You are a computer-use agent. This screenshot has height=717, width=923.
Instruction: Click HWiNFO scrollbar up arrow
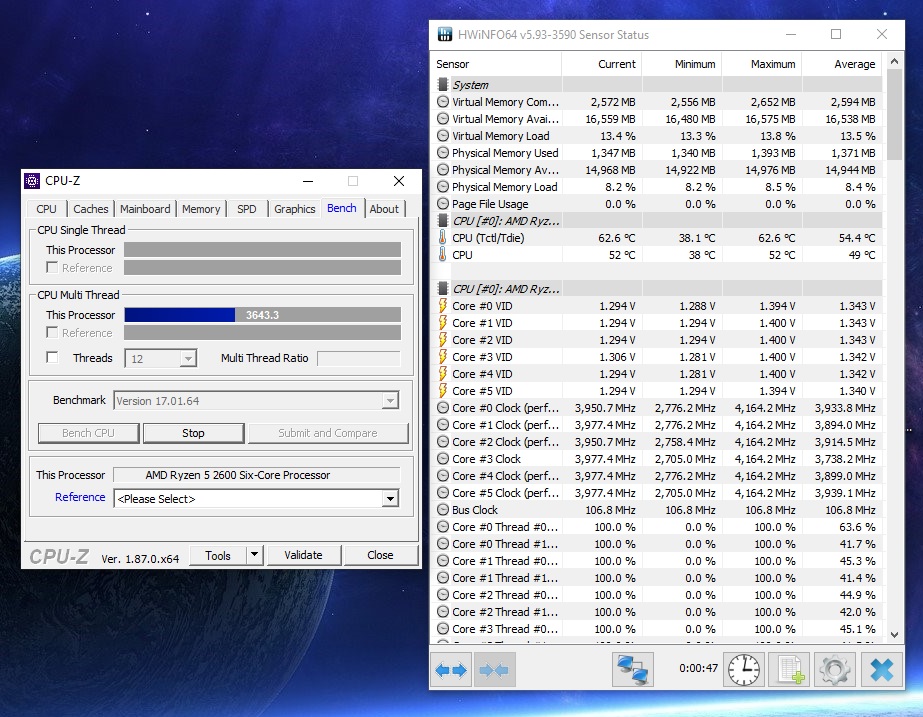click(894, 61)
